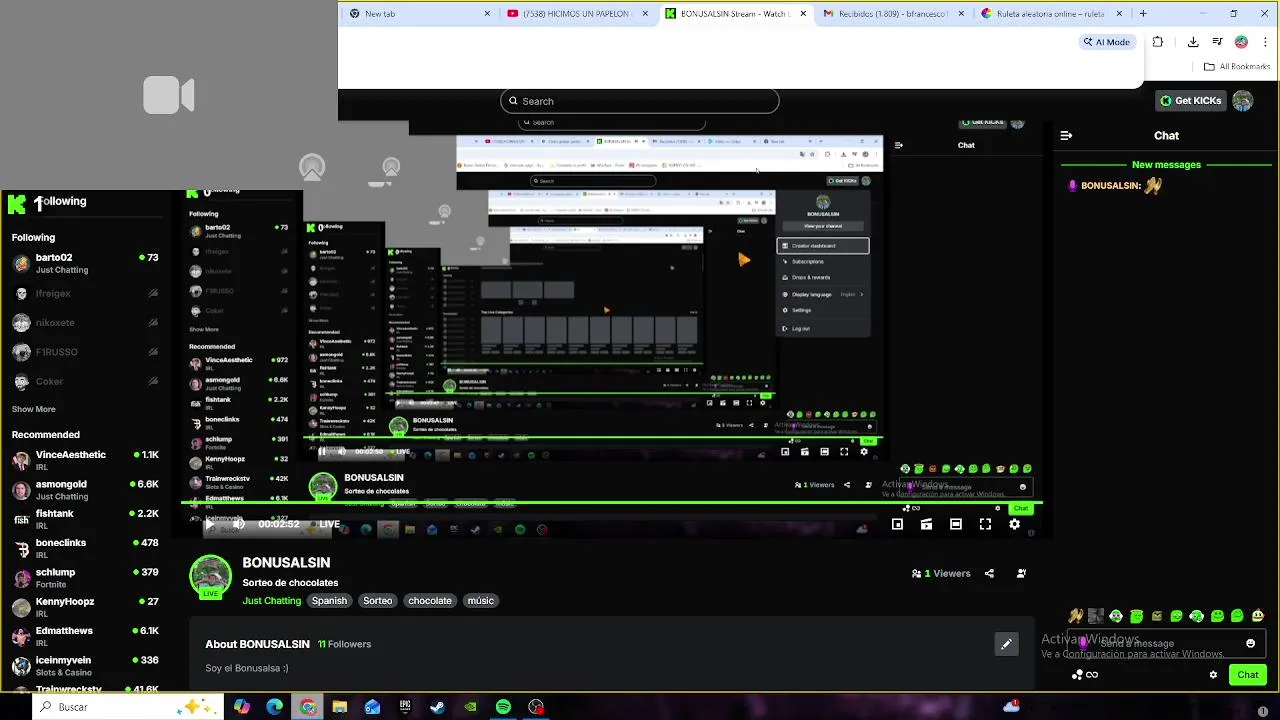This screenshot has width=1280, height=720.
Task: Switch to the New tab browser tab
Action: [x=419, y=14]
